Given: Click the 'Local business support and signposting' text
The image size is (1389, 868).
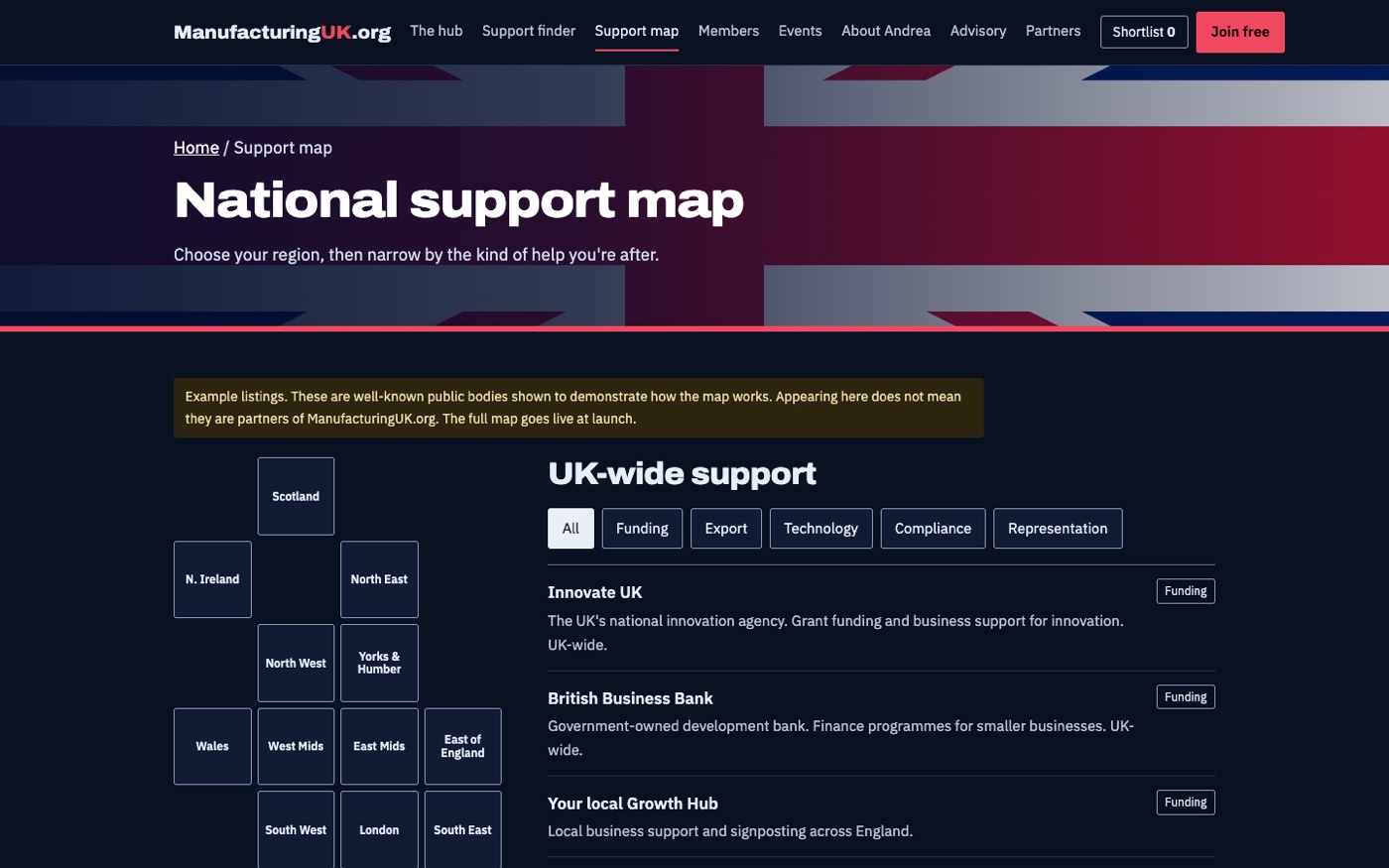Looking at the screenshot, I should point(730,831).
